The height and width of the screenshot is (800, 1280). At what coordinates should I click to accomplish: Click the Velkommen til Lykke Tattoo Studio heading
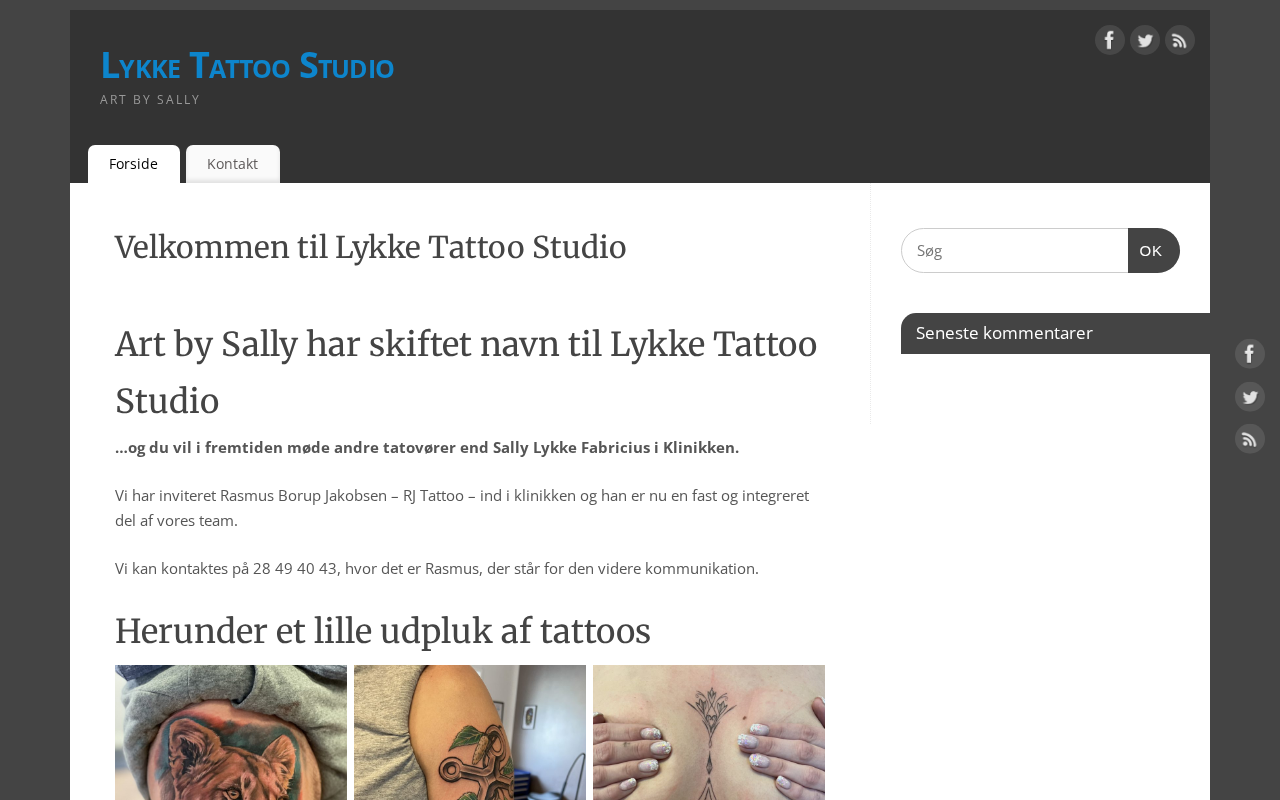click(371, 247)
